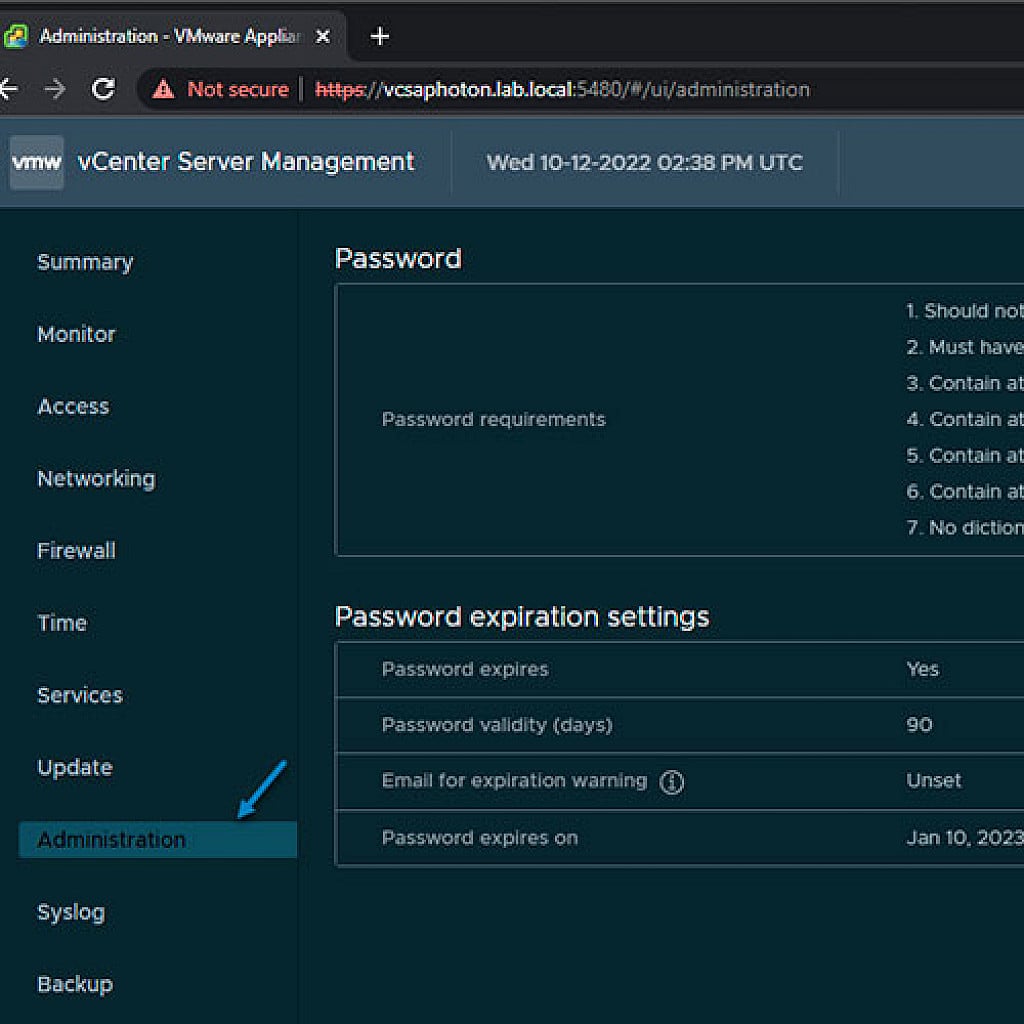The height and width of the screenshot is (1024, 1024).
Task: Click the Password expires on label
Action: (479, 838)
